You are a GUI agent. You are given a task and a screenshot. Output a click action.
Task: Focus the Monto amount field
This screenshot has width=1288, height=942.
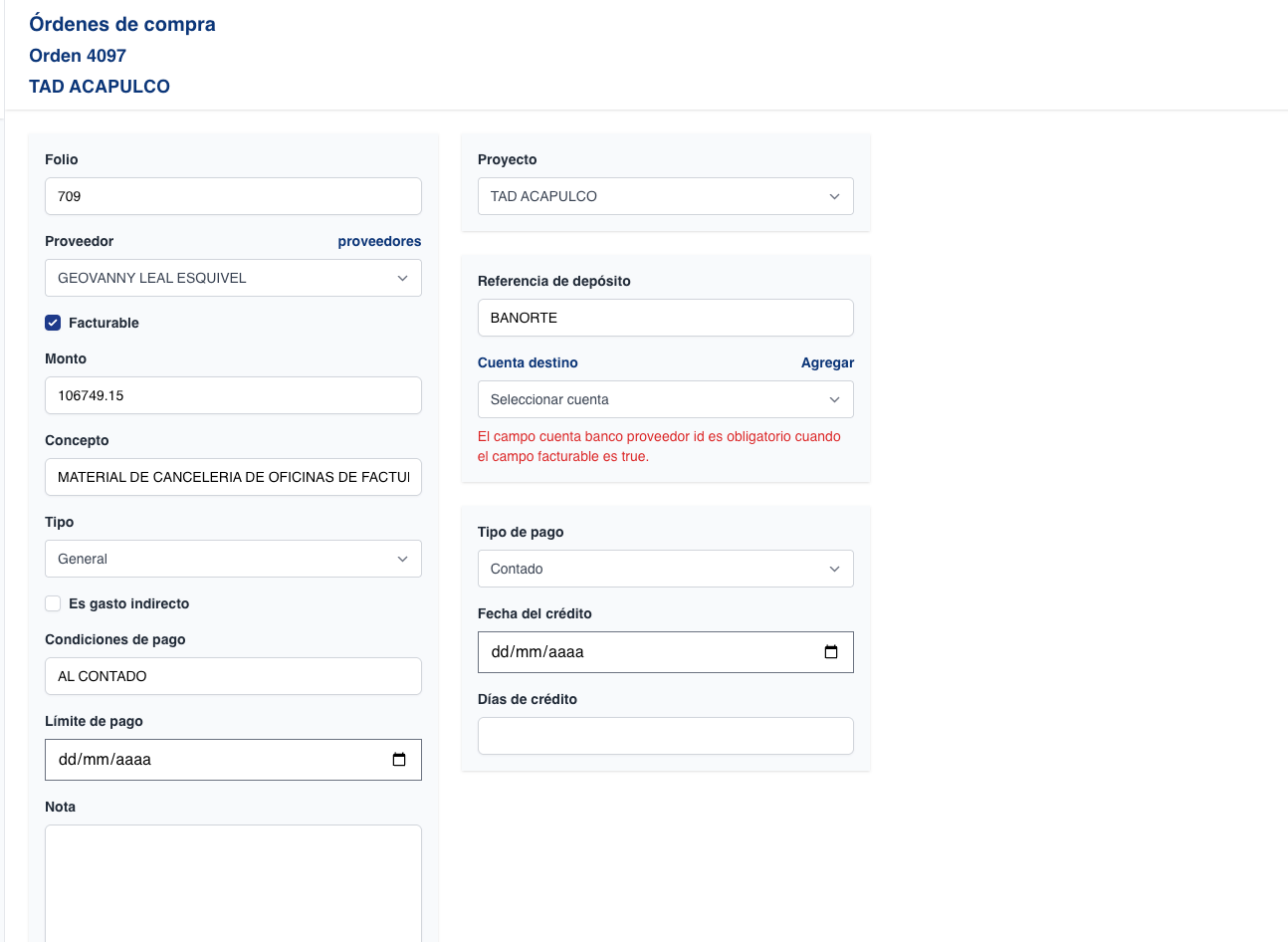click(233, 395)
